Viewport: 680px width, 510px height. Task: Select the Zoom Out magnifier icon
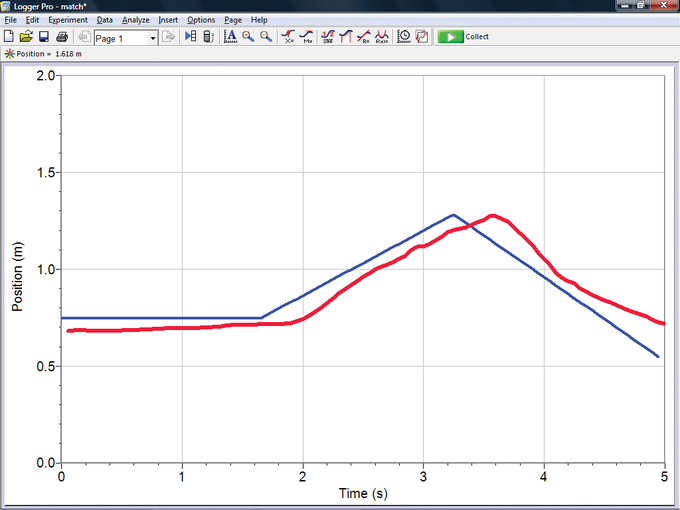tap(266, 37)
